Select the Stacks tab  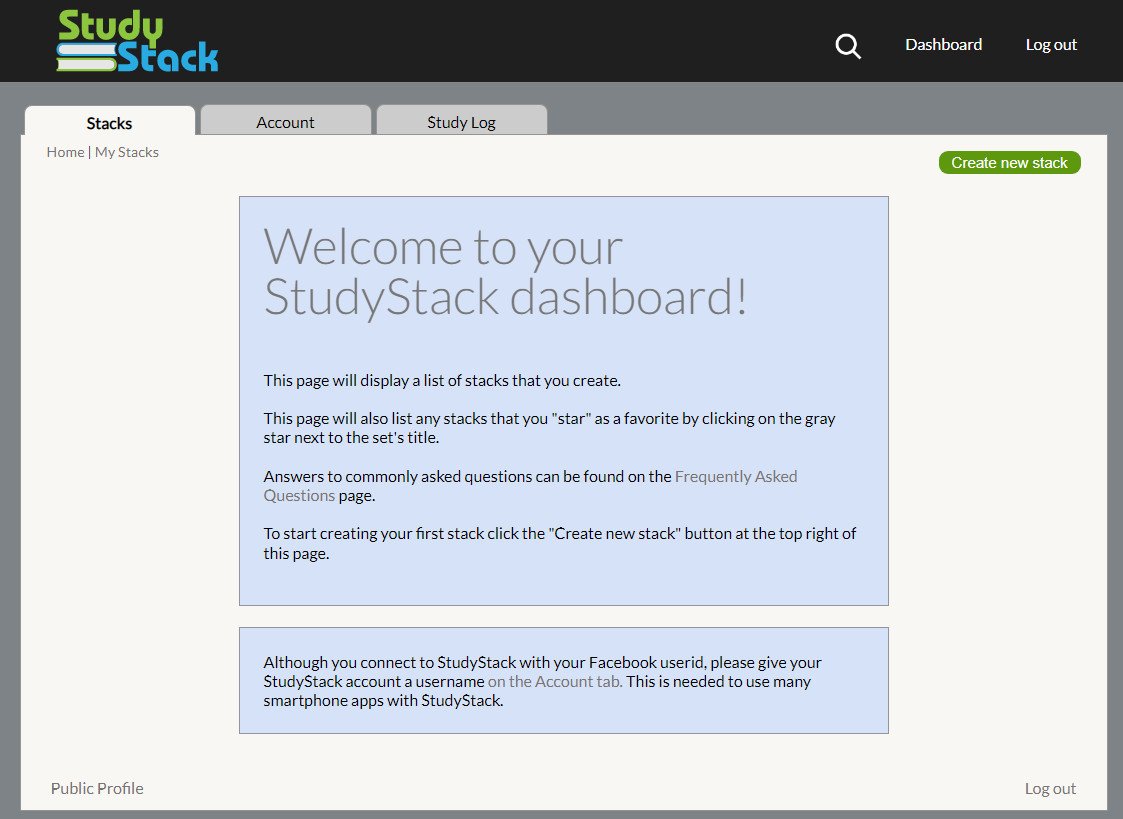click(109, 123)
